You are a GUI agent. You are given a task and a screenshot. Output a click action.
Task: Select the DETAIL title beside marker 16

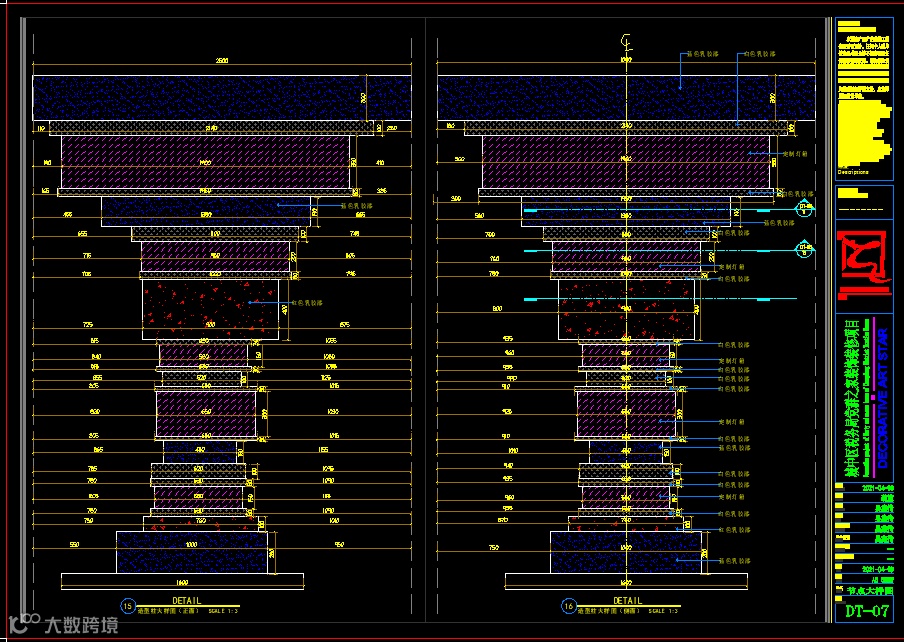point(627,601)
